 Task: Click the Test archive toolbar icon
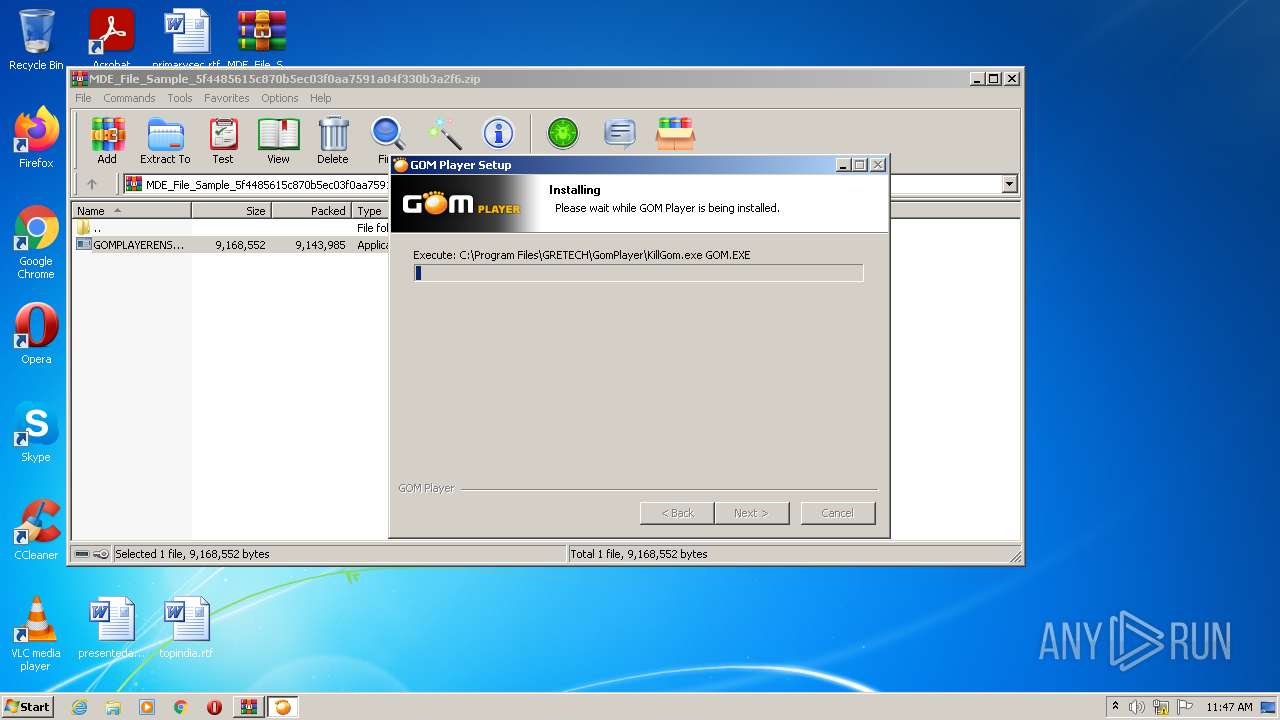click(x=223, y=141)
